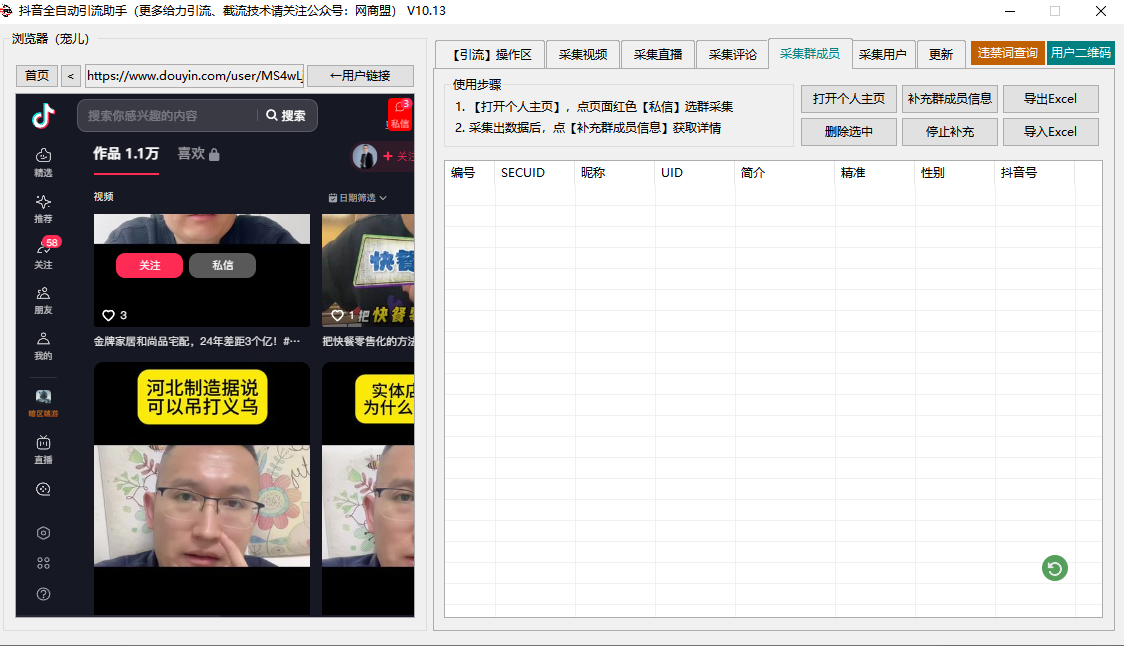Switch to the 采集用户 tab

pyautogui.click(x=882, y=54)
